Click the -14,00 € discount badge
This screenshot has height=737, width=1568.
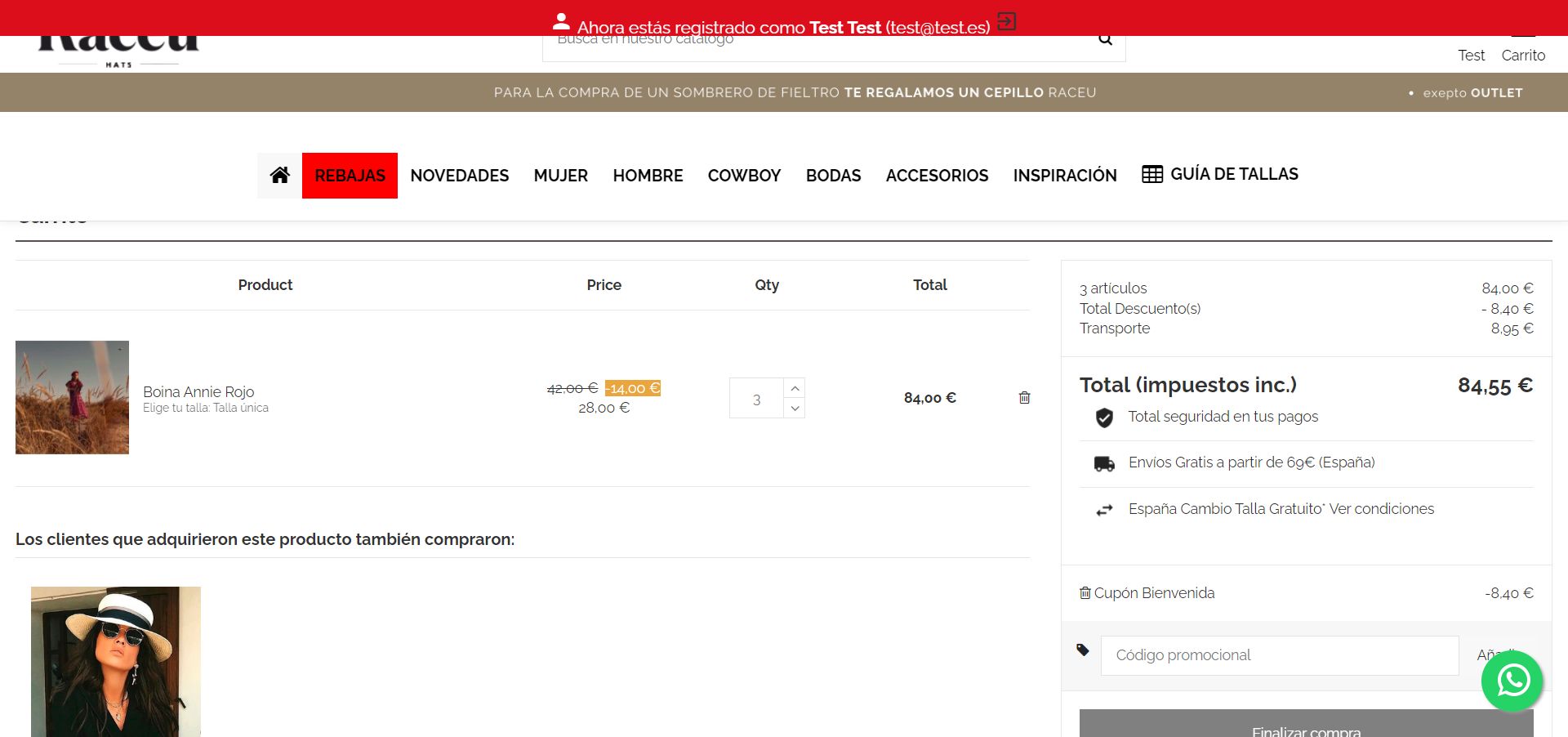[x=633, y=388]
